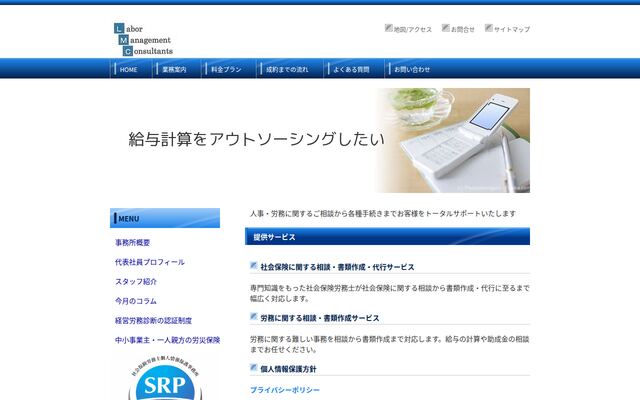This screenshot has width=640, height=400.
Task: Open the サイトマップ link
Action: (512, 29)
